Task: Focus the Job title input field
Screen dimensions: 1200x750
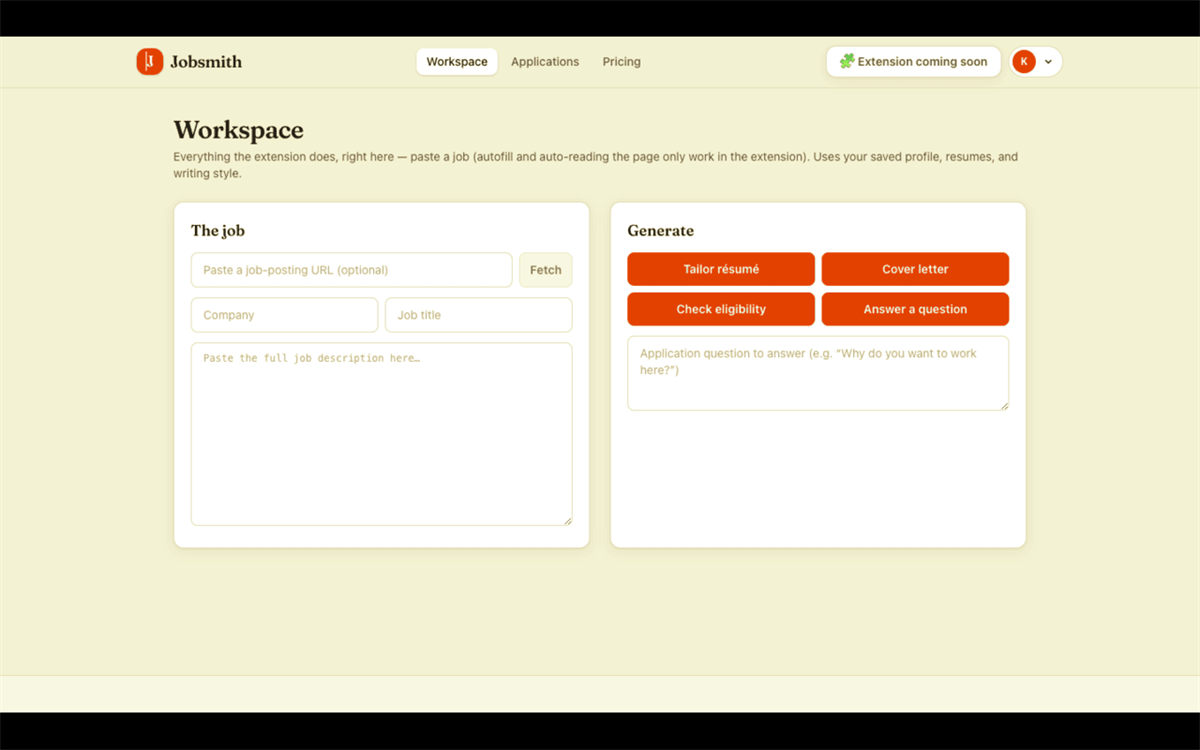Action: [x=479, y=315]
